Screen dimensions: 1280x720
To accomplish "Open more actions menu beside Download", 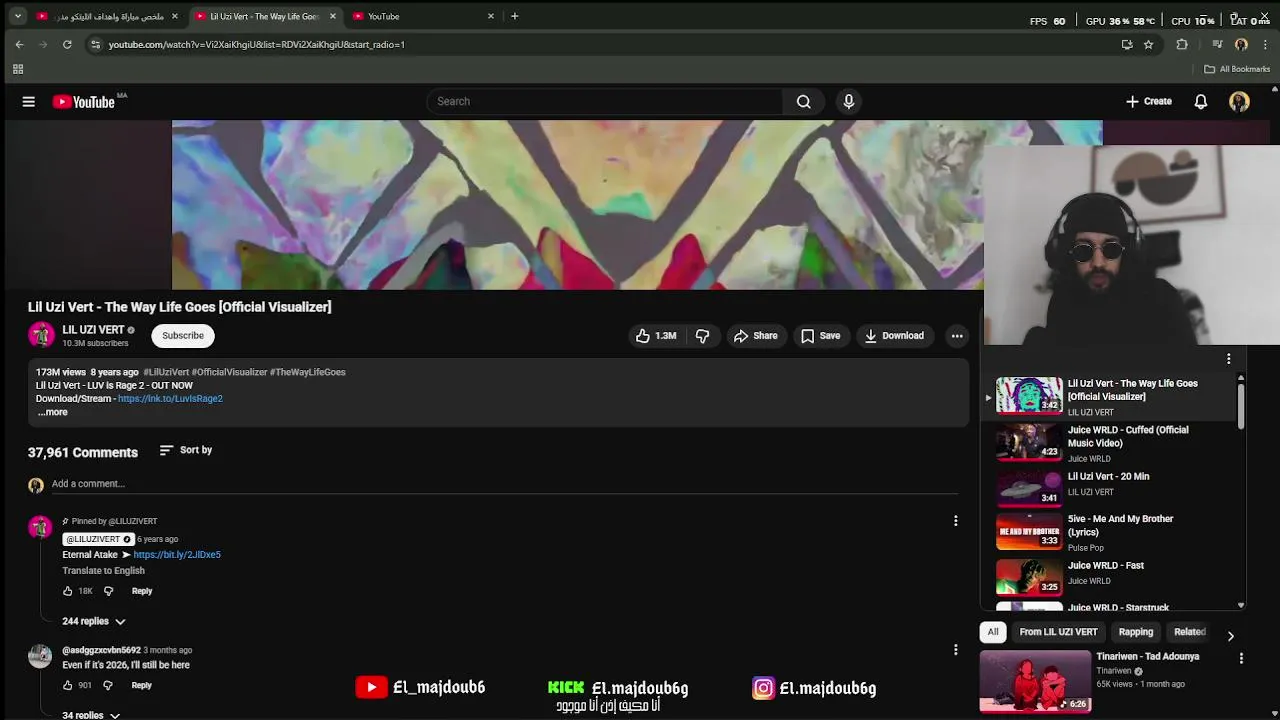I will (957, 336).
